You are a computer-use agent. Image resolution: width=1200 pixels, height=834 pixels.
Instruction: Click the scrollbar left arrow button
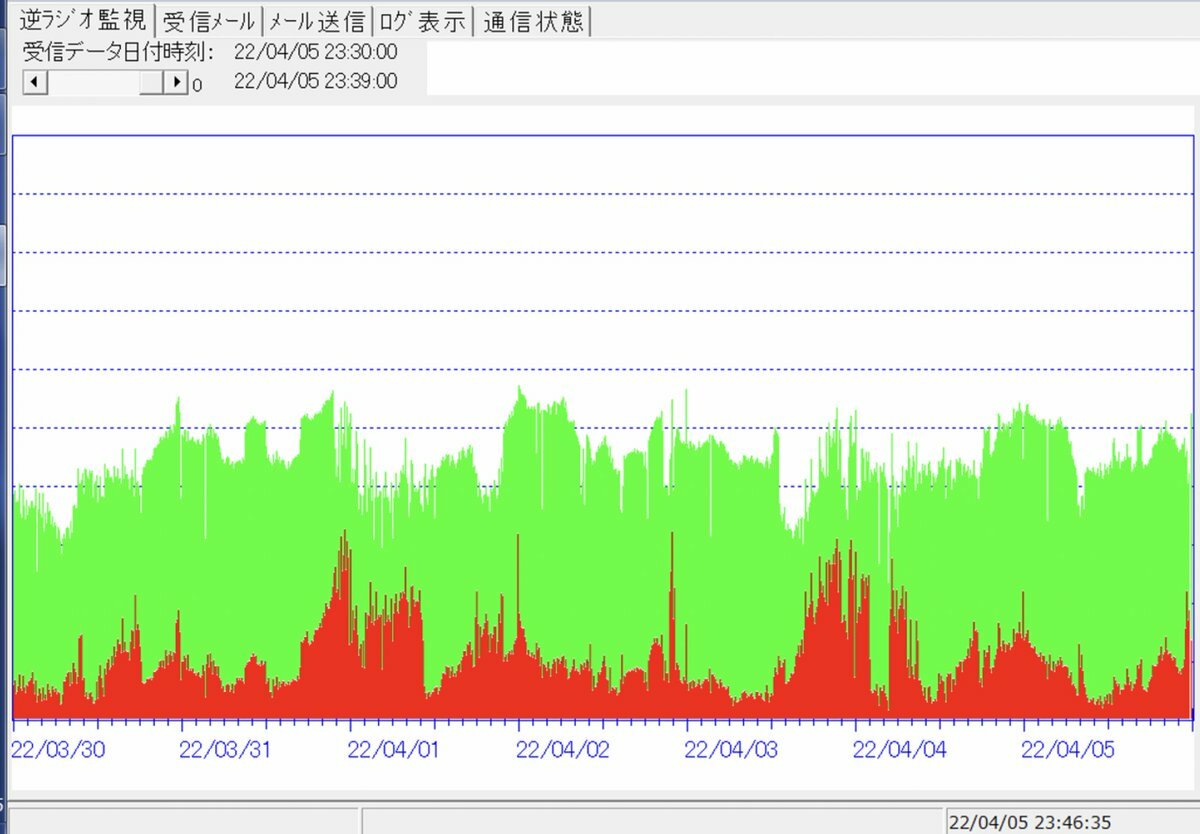click(x=33, y=83)
